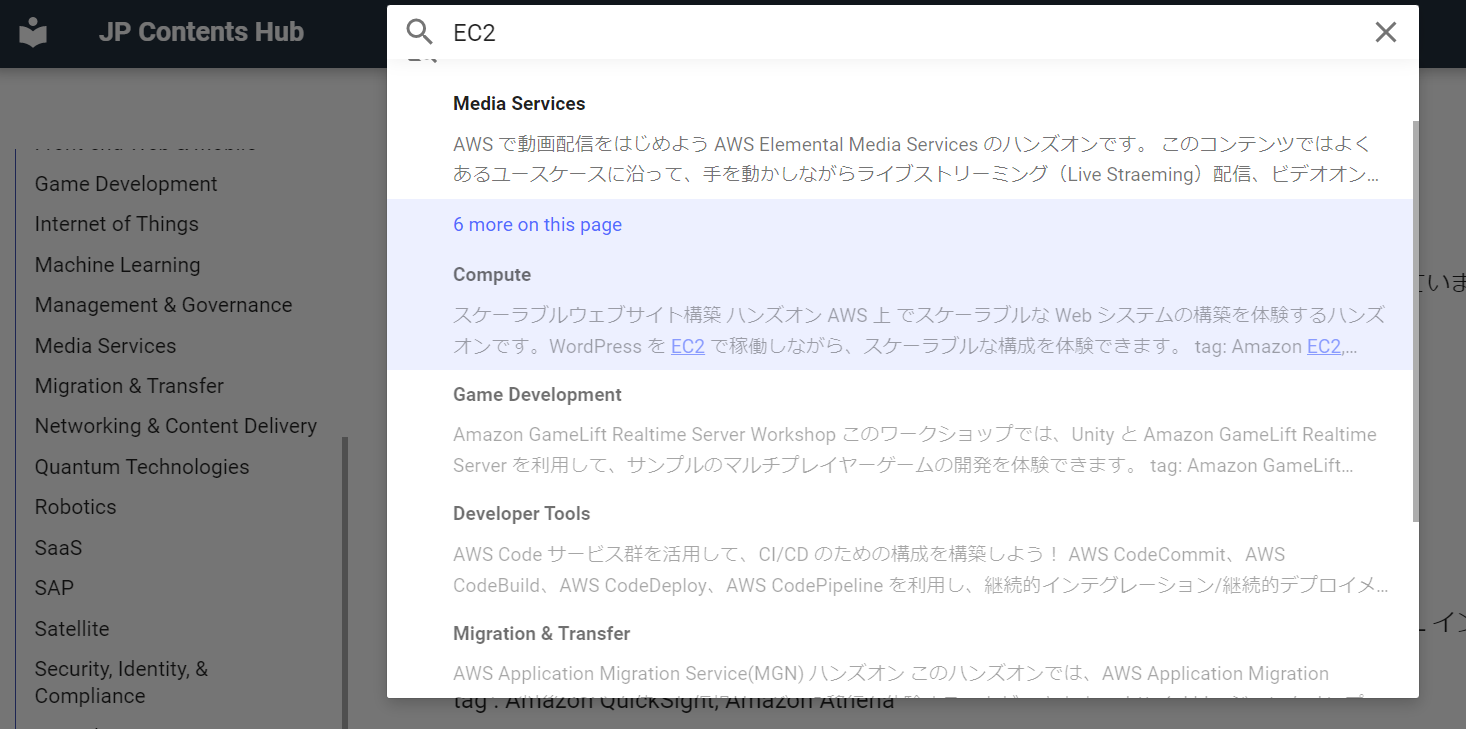This screenshot has height=729, width=1466.
Task: Focus the search field containing EC2
Action: tap(904, 32)
